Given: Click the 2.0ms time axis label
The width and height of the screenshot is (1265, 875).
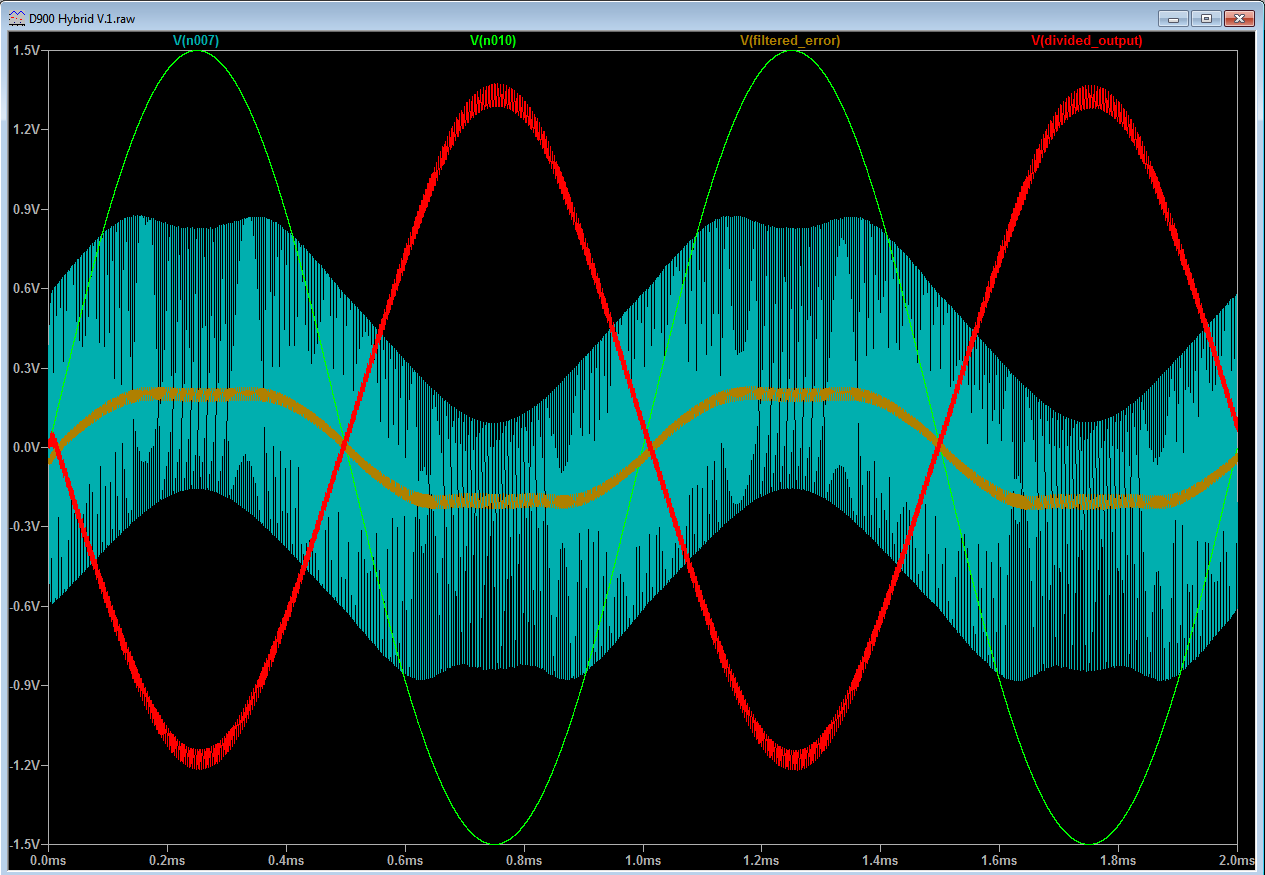Looking at the screenshot, I should pyautogui.click(x=1237, y=860).
